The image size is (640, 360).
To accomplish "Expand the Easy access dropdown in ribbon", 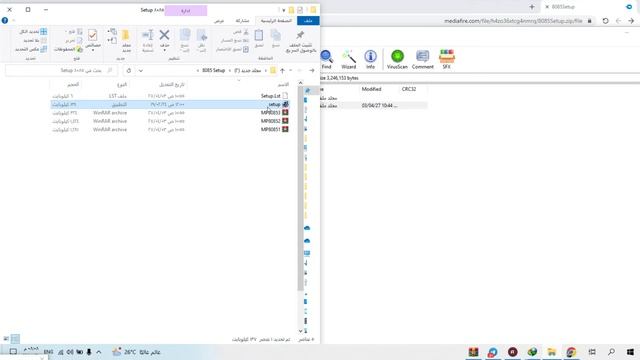I will 111,40.
